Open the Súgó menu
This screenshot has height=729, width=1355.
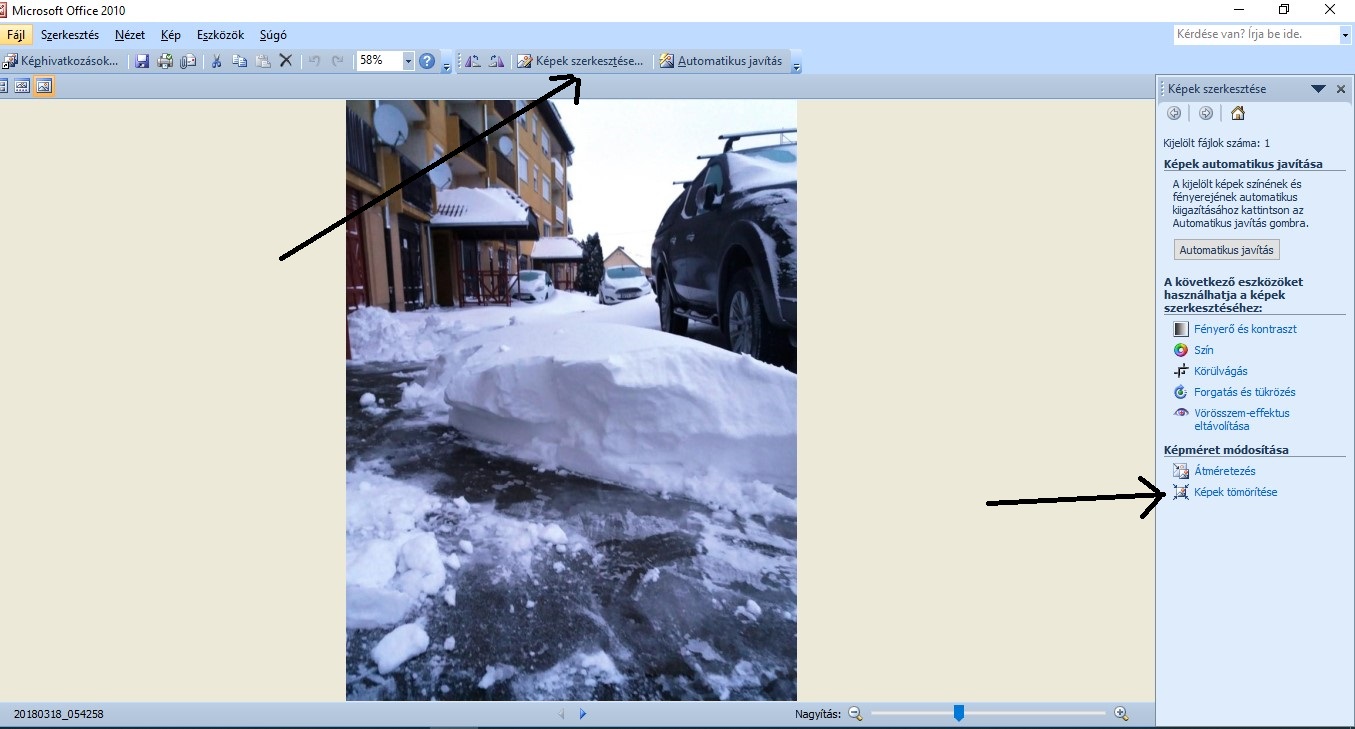pos(273,35)
